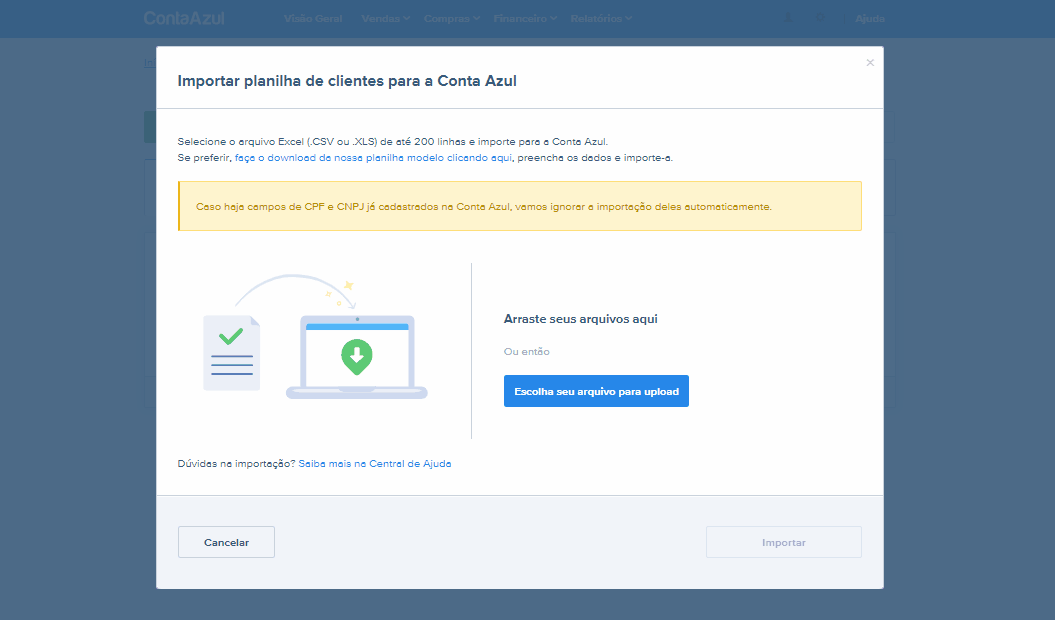Click the checked document illustration
This screenshot has width=1055, height=620.
coord(231,353)
